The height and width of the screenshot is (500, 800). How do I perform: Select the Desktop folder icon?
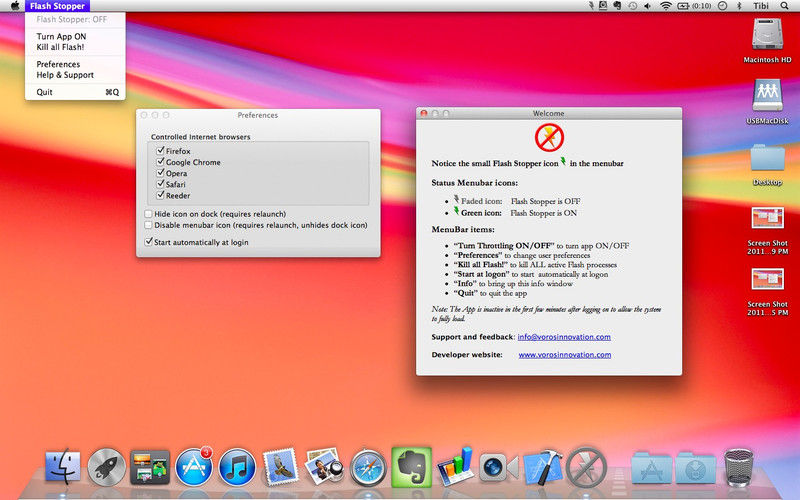[x=767, y=158]
